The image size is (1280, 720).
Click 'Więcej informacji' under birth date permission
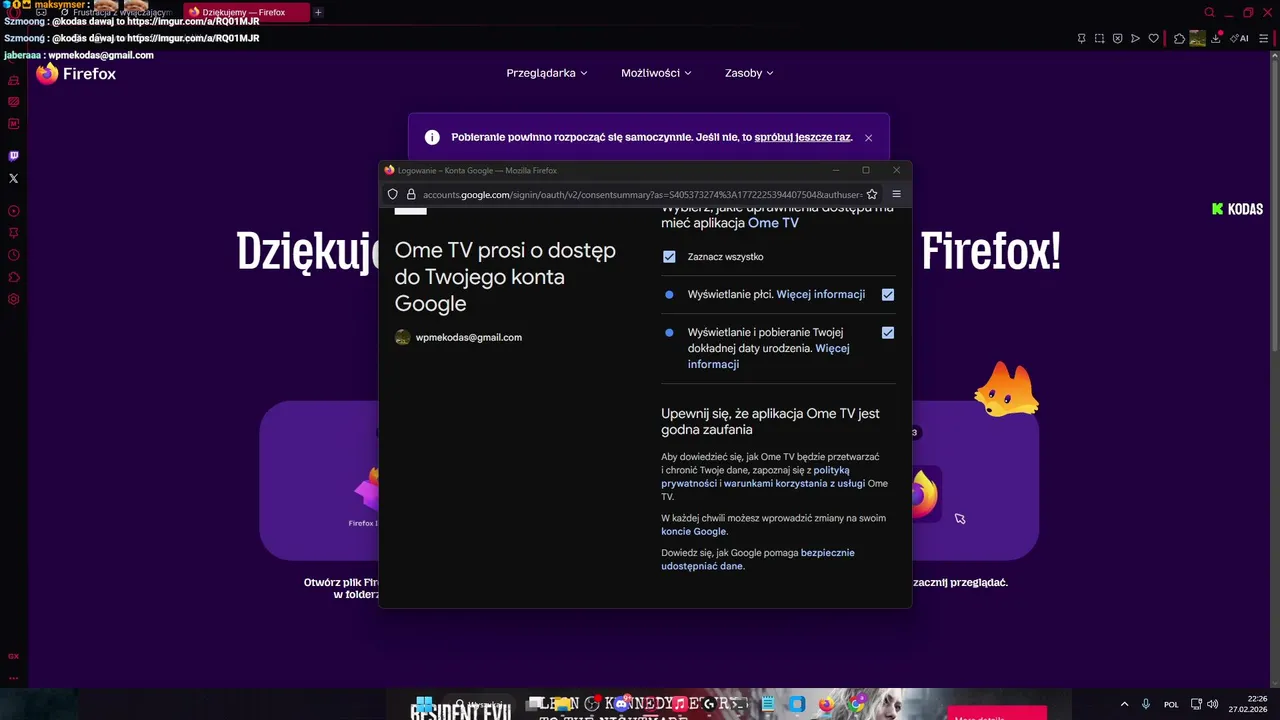(x=769, y=357)
